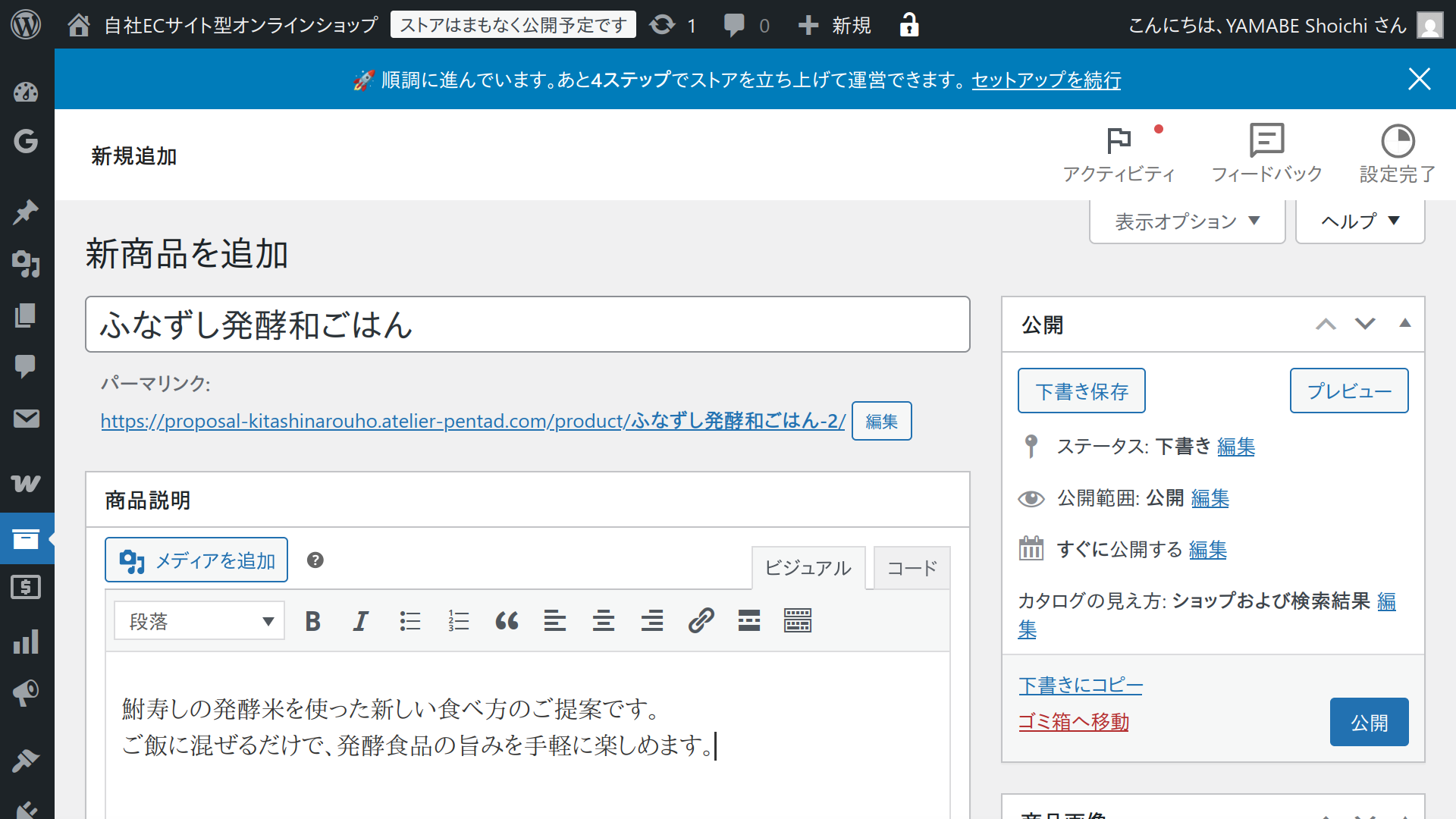Insert a bulleted list
Screen dimensions: 1456x819
(409, 620)
